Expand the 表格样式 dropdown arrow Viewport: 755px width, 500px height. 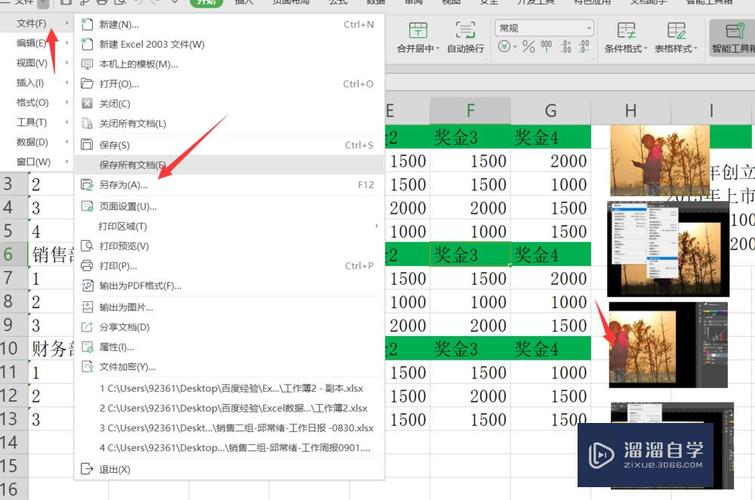pos(695,49)
